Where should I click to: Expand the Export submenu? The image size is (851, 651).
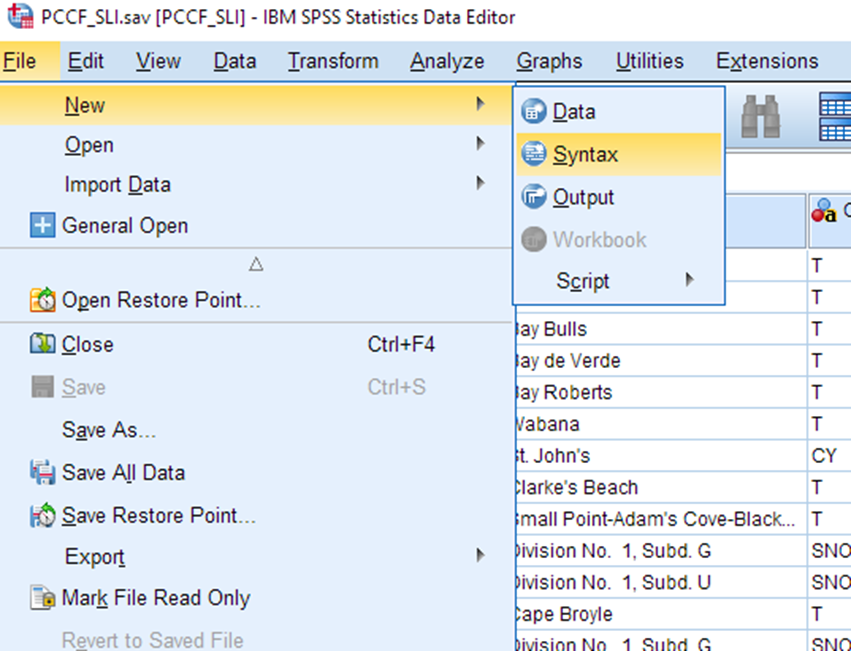coord(482,556)
